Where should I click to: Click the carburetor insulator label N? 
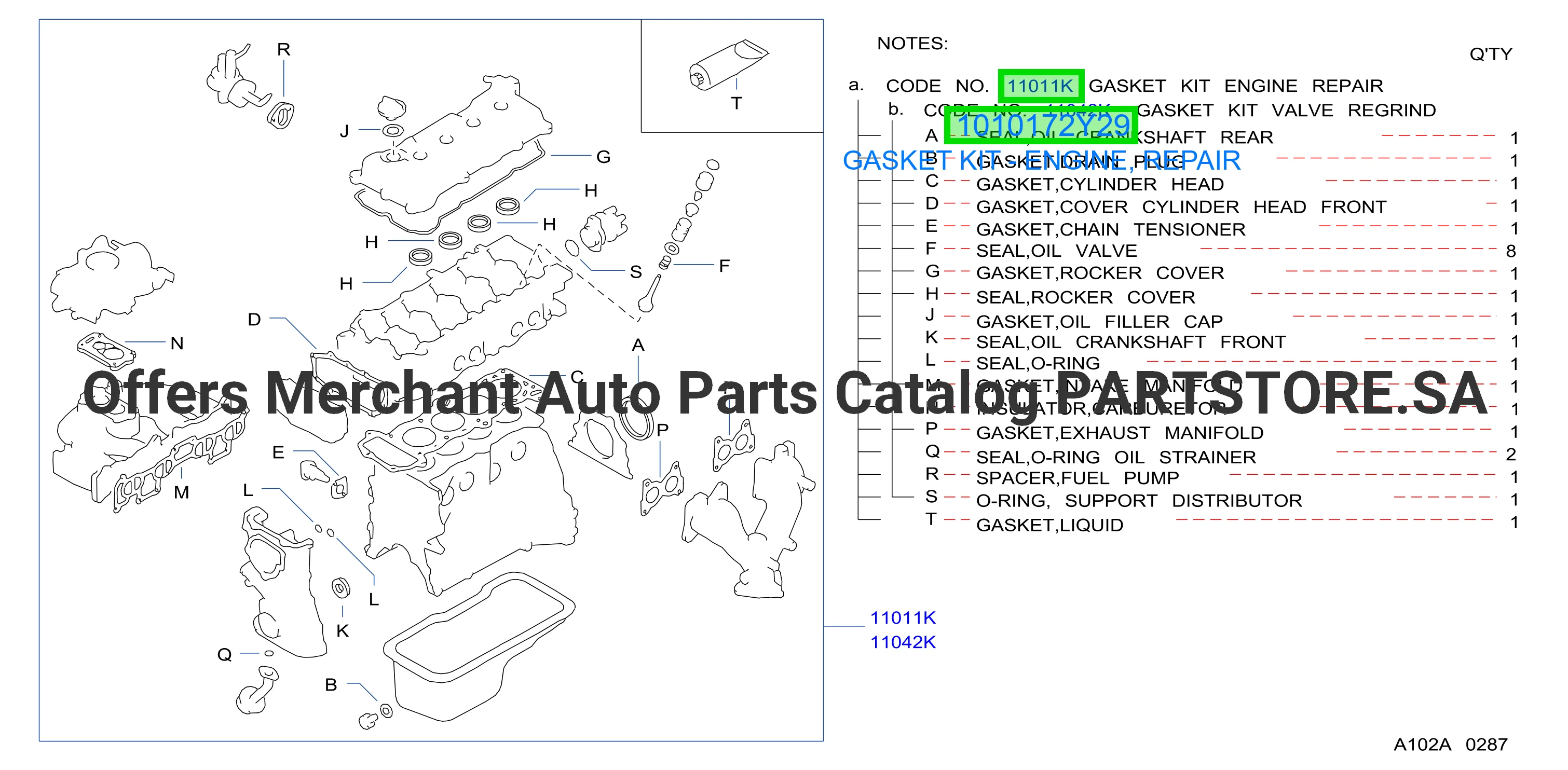point(177,343)
